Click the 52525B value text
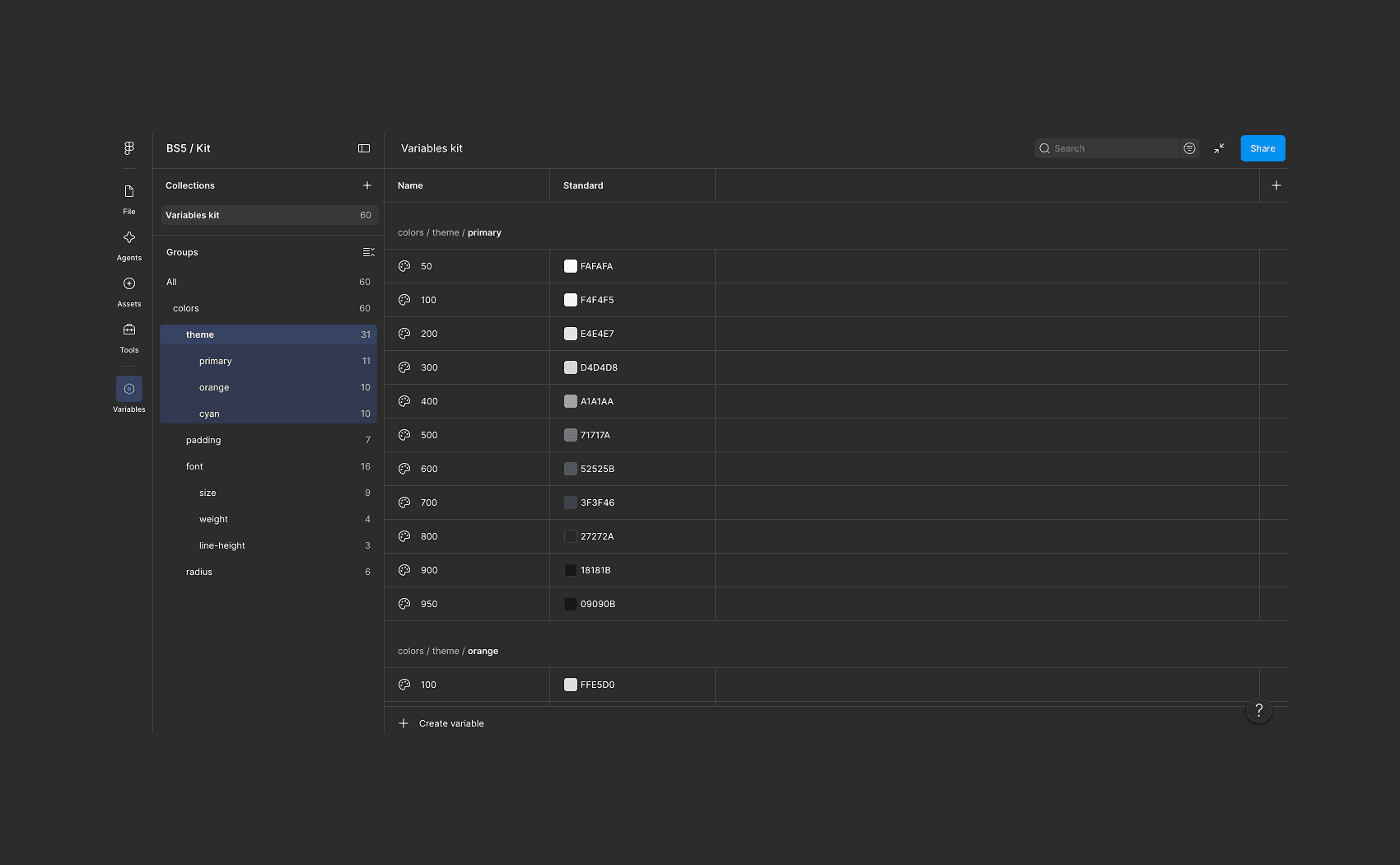The image size is (1400, 865). coord(597,469)
